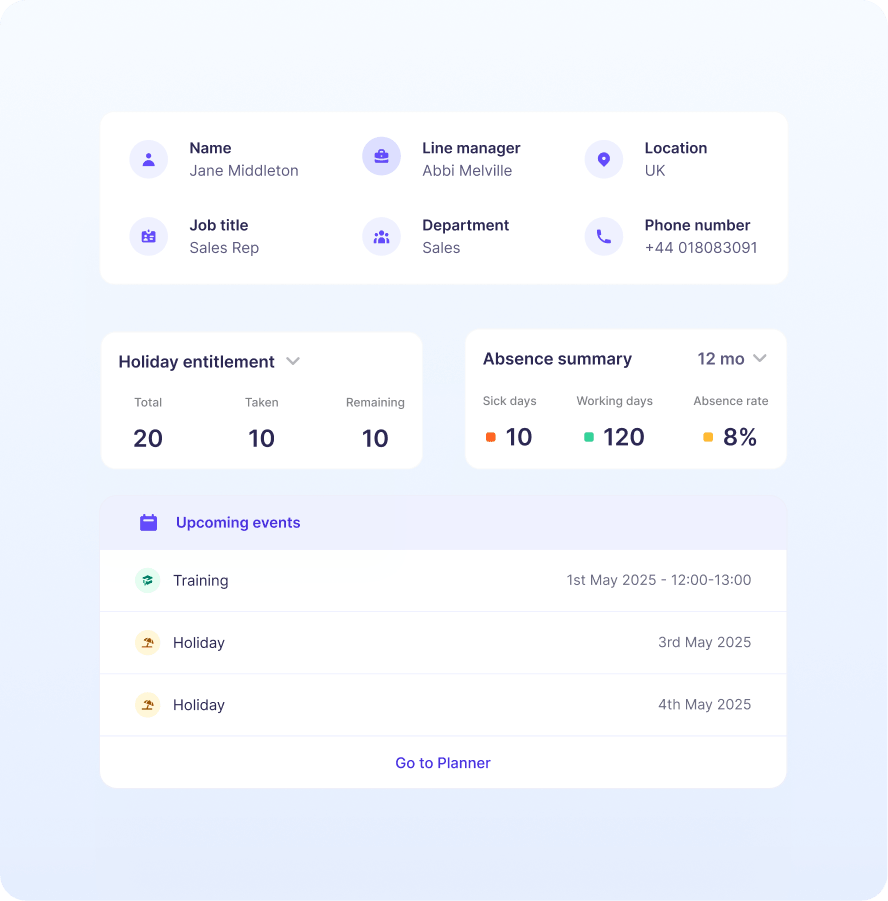The image size is (888, 901).
Task: Click the briefcase icon for Line manager
Action: [x=381, y=157]
